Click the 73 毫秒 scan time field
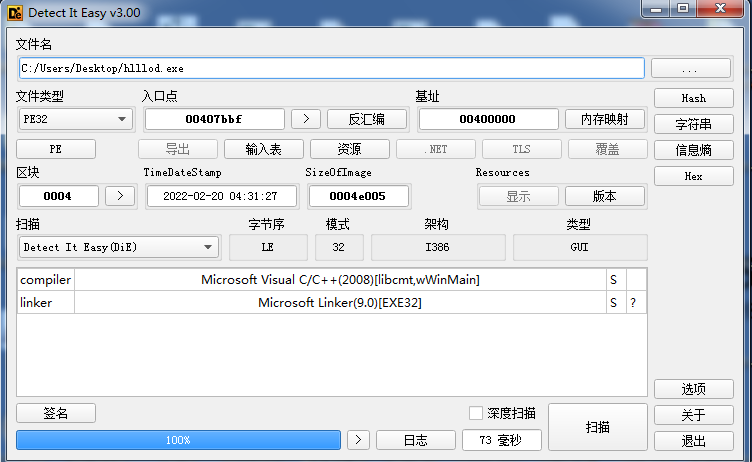 pyautogui.click(x=502, y=440)
